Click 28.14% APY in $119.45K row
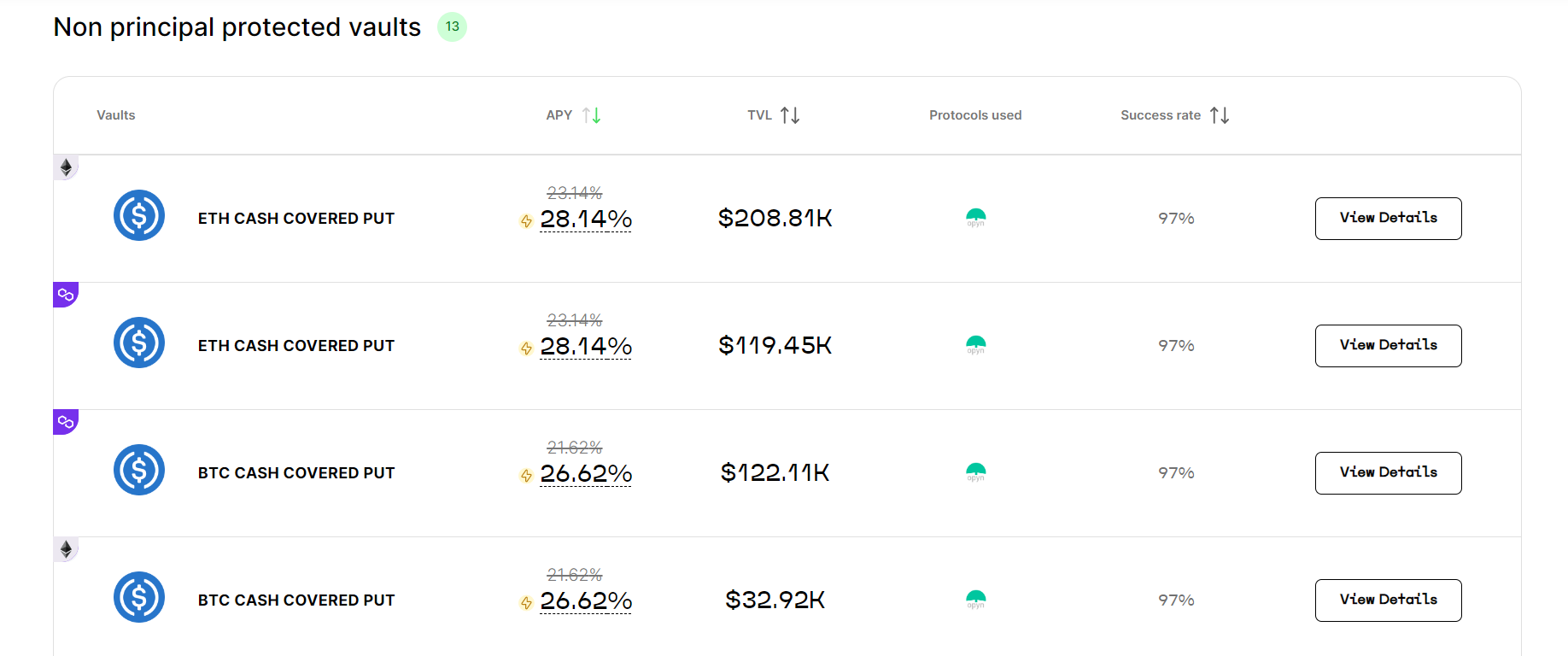The image size is (1568, 656). (x=586, y=347)
